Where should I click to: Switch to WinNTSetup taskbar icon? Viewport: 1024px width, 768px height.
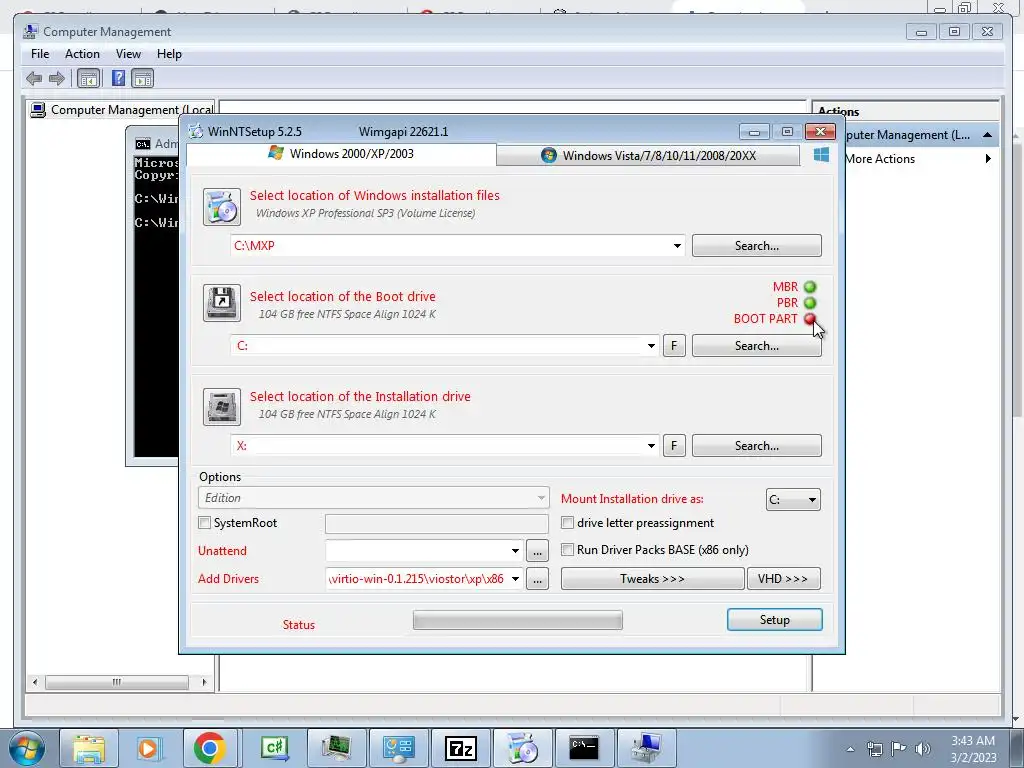click(522, 748)
